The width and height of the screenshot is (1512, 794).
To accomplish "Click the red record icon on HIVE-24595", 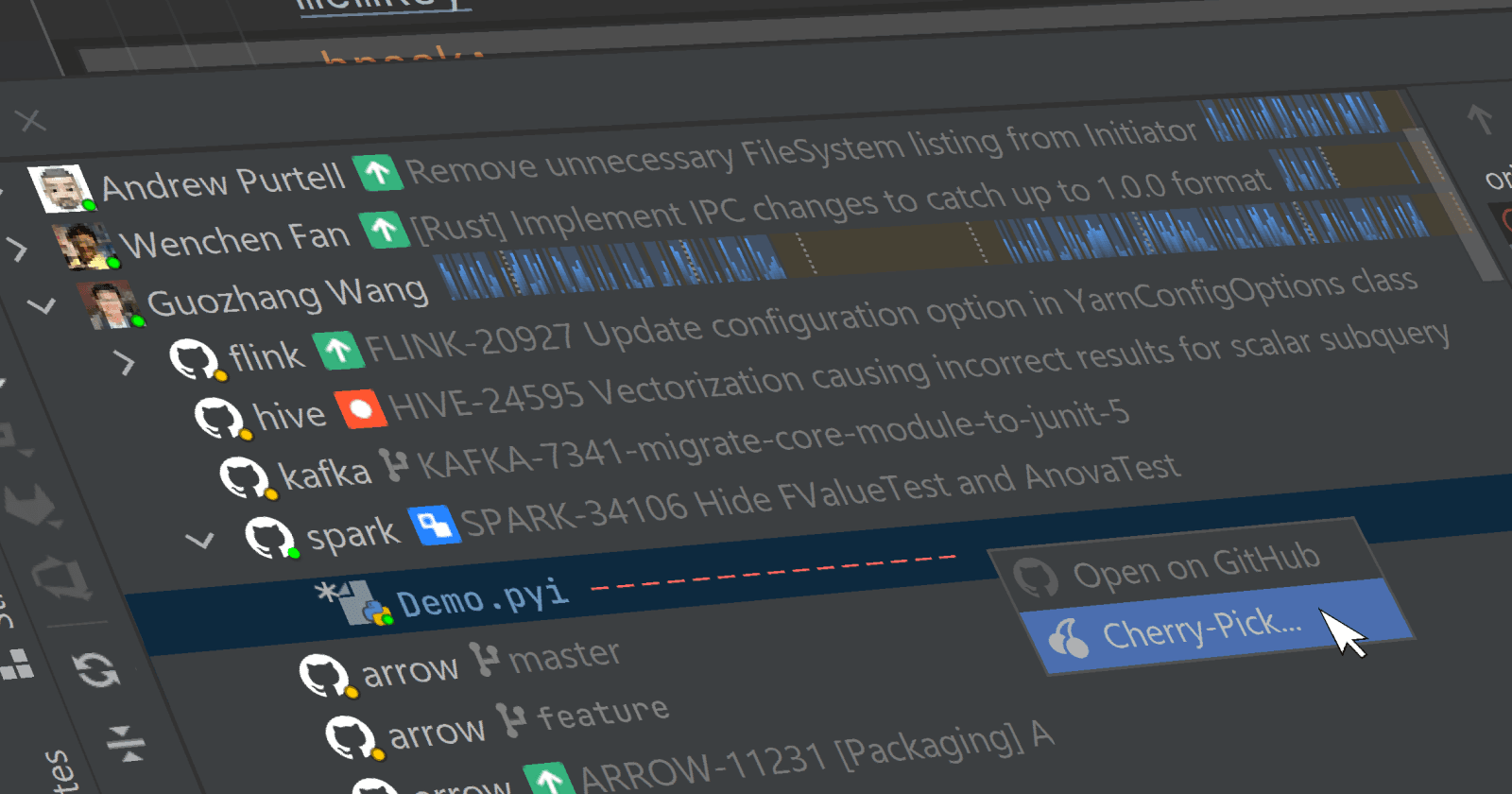I will [360, 409].
